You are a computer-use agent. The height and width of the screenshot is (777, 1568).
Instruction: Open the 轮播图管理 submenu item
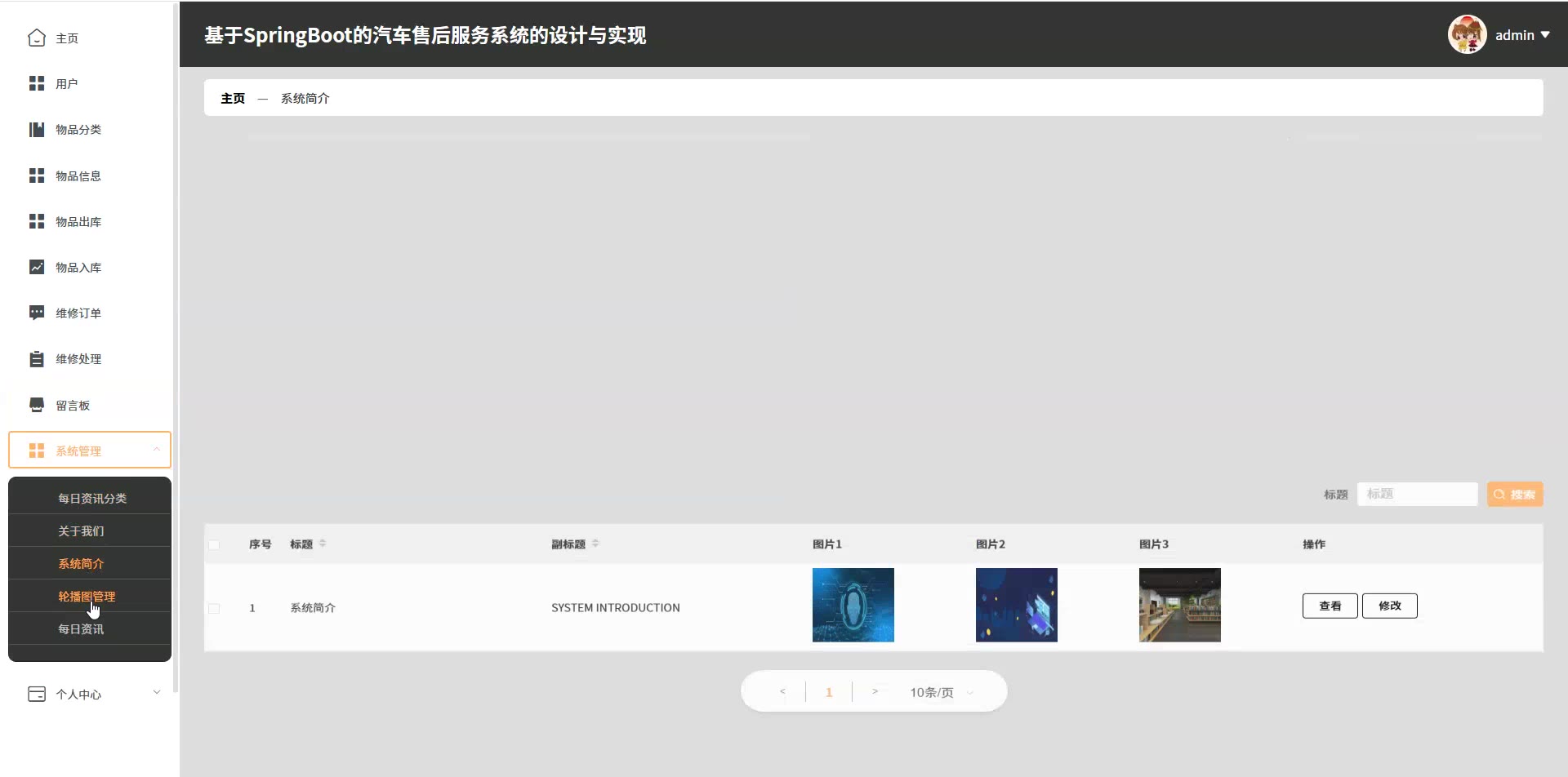click(x=87, y=597)
